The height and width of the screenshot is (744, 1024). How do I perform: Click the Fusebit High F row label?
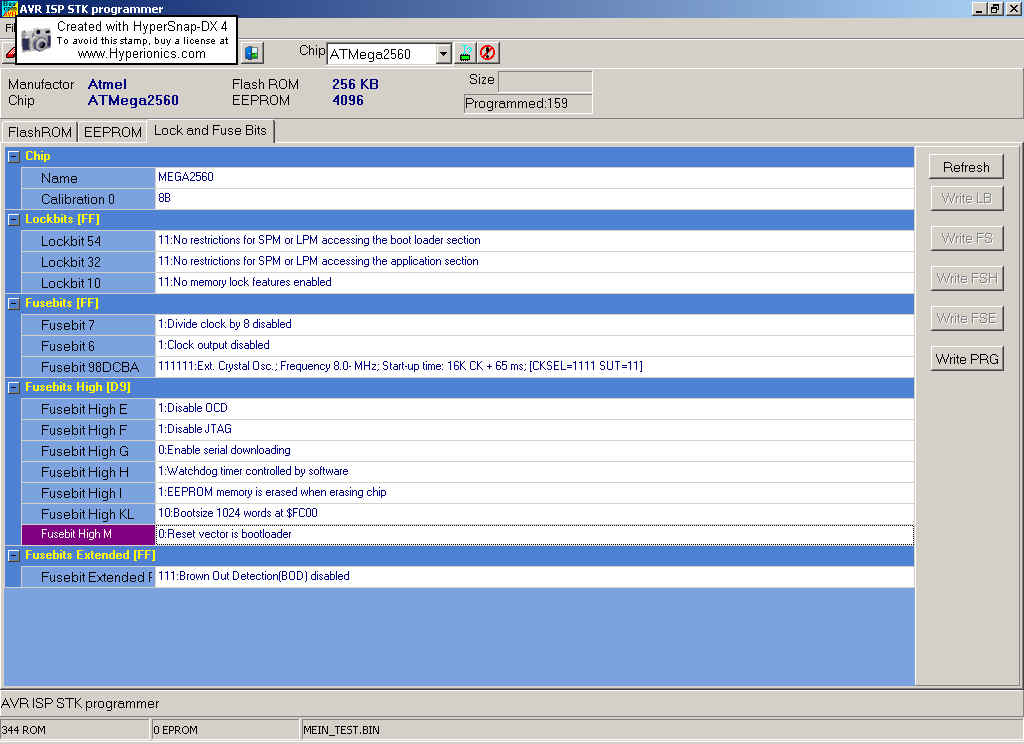88,430
